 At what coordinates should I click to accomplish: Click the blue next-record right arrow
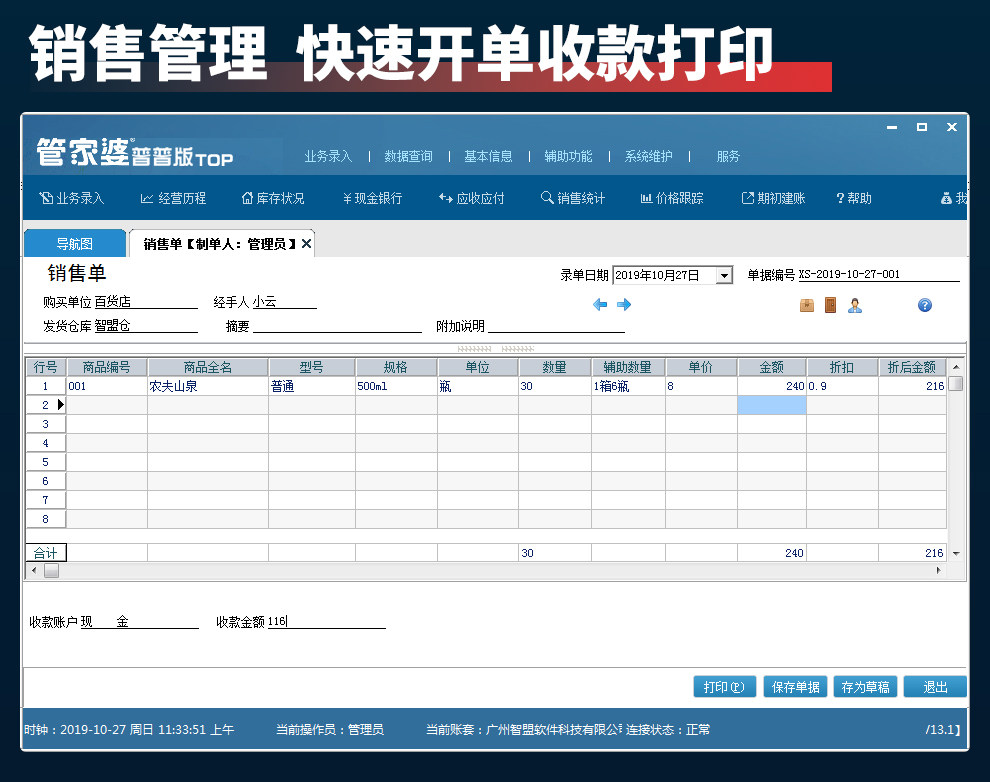coord(624,305)
